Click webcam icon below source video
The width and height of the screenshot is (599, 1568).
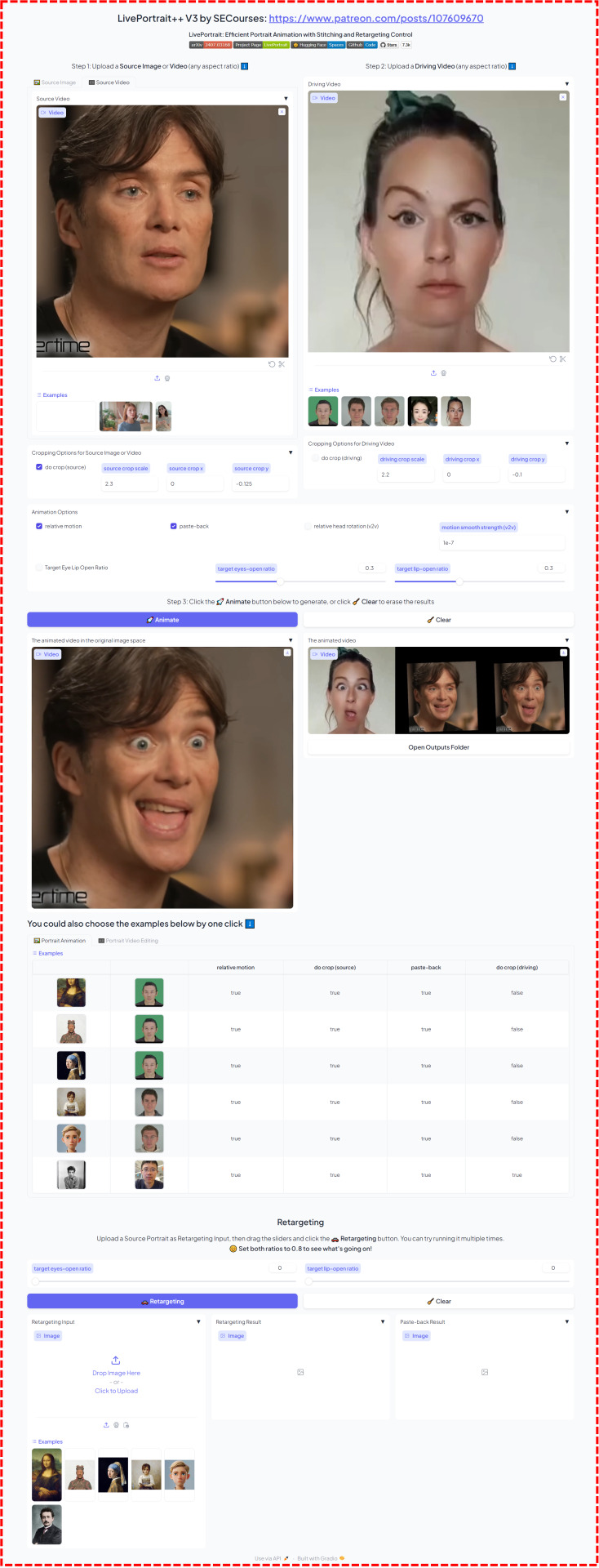[167, 378]
